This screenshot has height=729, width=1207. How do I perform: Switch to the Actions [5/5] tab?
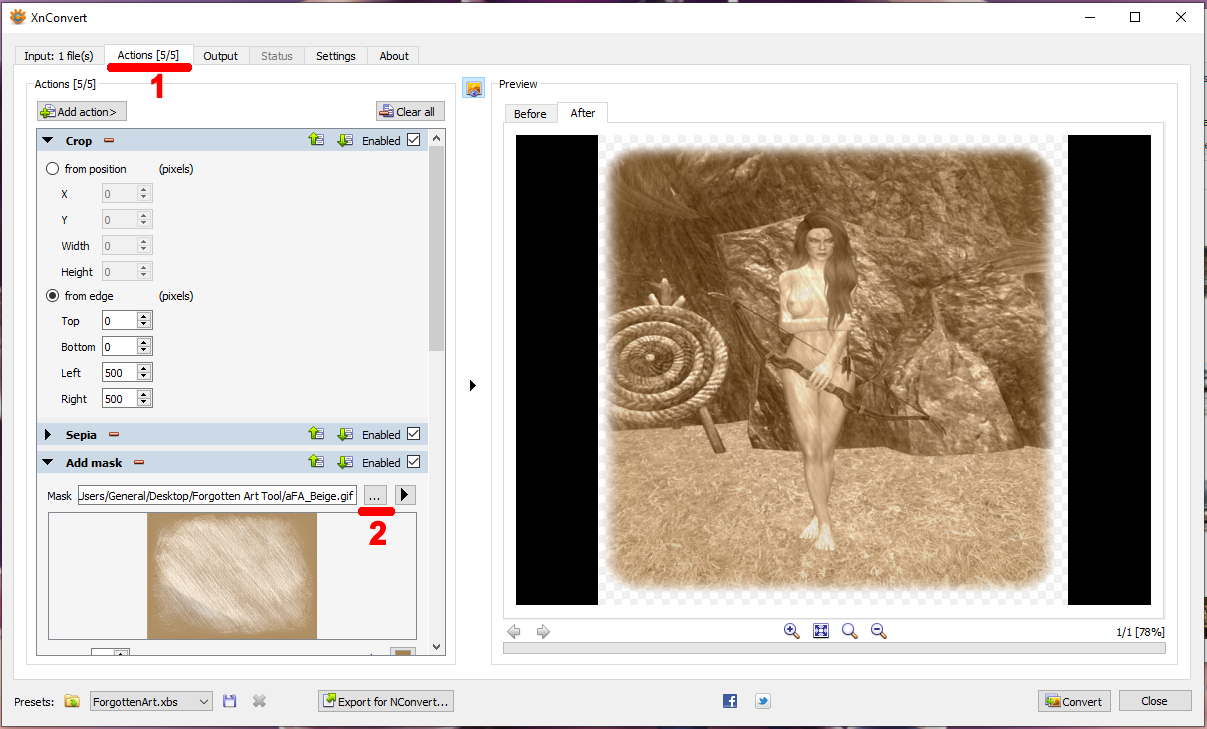pos(148,55)
